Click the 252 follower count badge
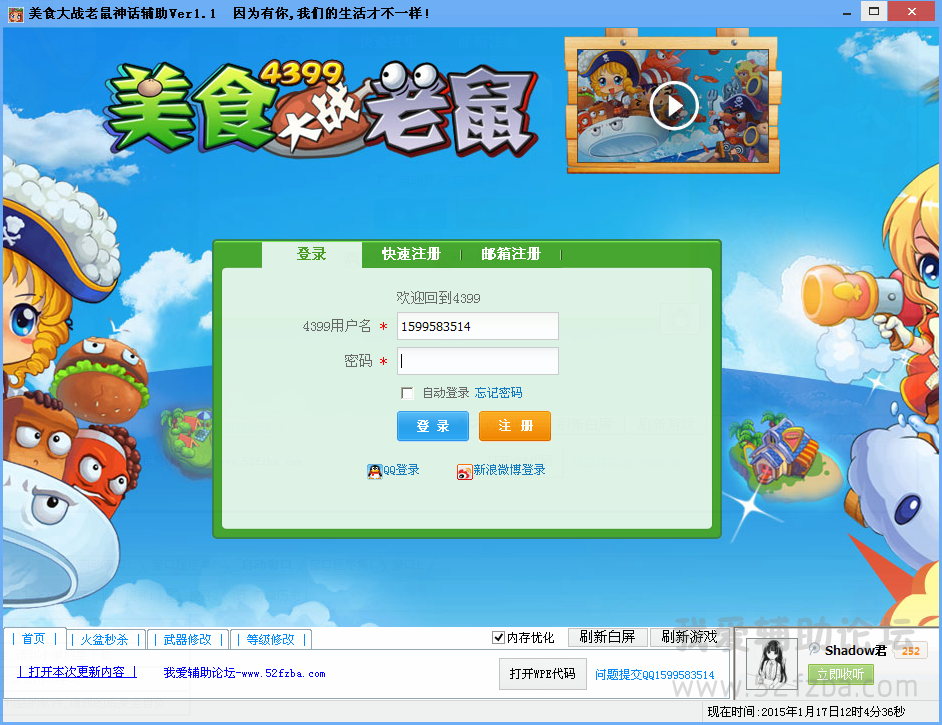The height and width of the screenshot is (725, 942). coord(911,651)
